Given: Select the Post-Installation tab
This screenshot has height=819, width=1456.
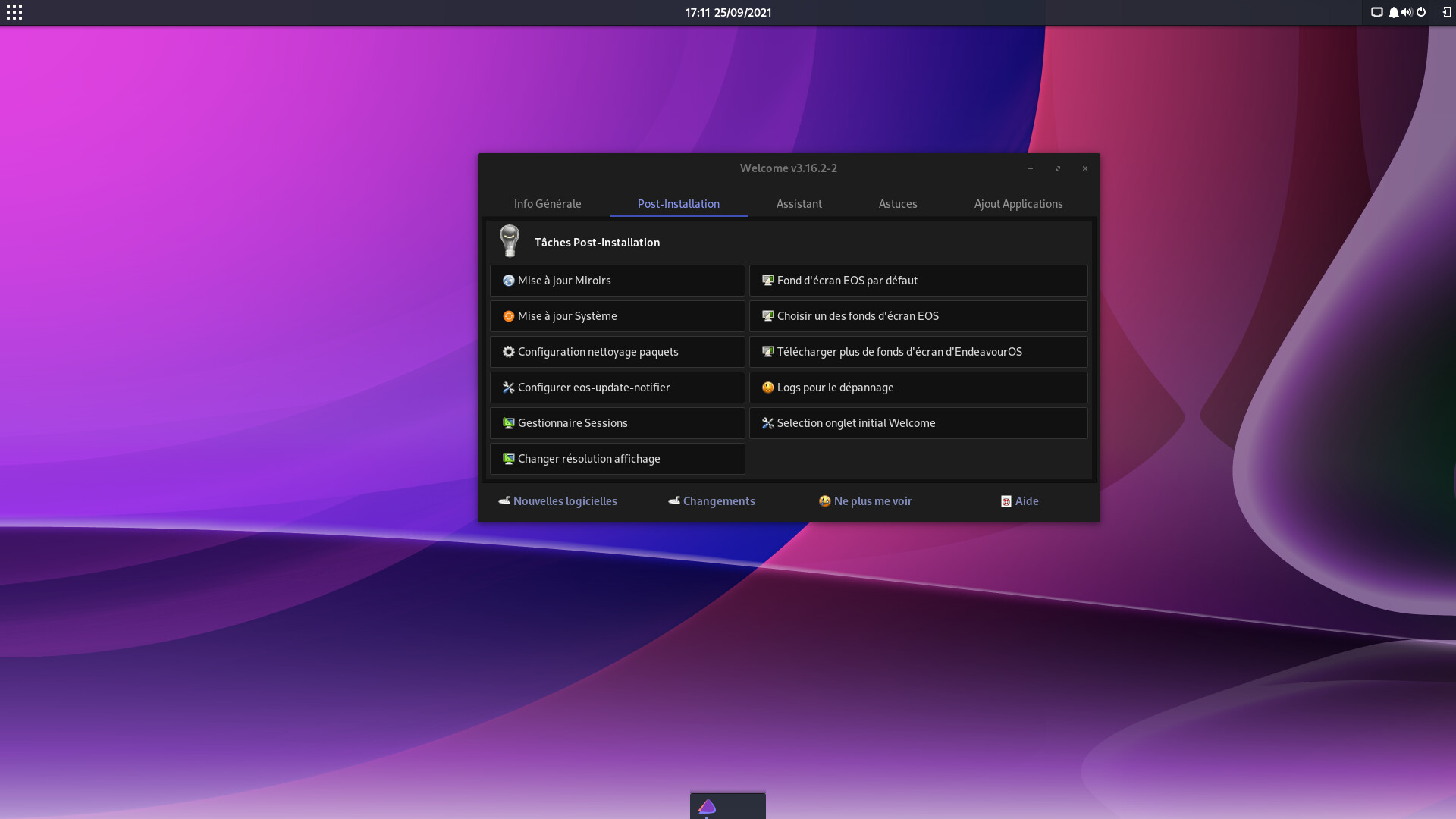Looking at the screenshot, I should click(679, 203).
